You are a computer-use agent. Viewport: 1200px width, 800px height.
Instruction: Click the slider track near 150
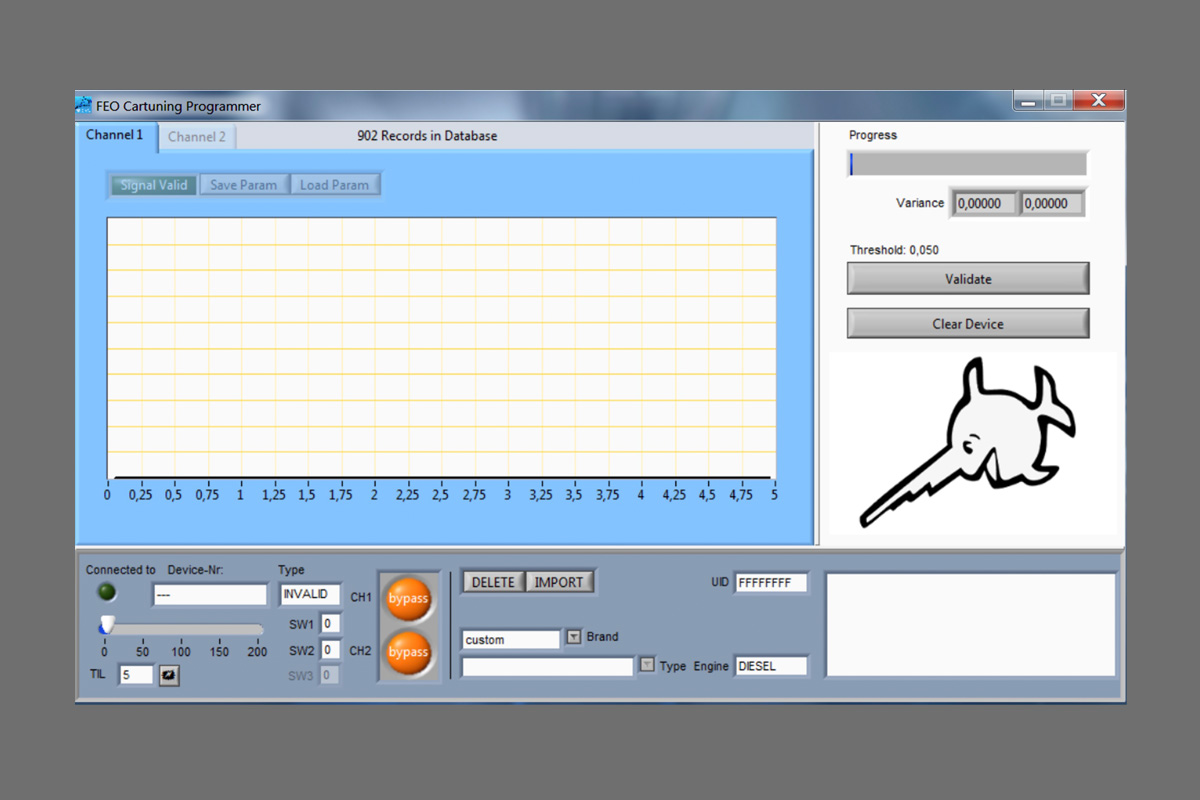click(x=219, y=629)
